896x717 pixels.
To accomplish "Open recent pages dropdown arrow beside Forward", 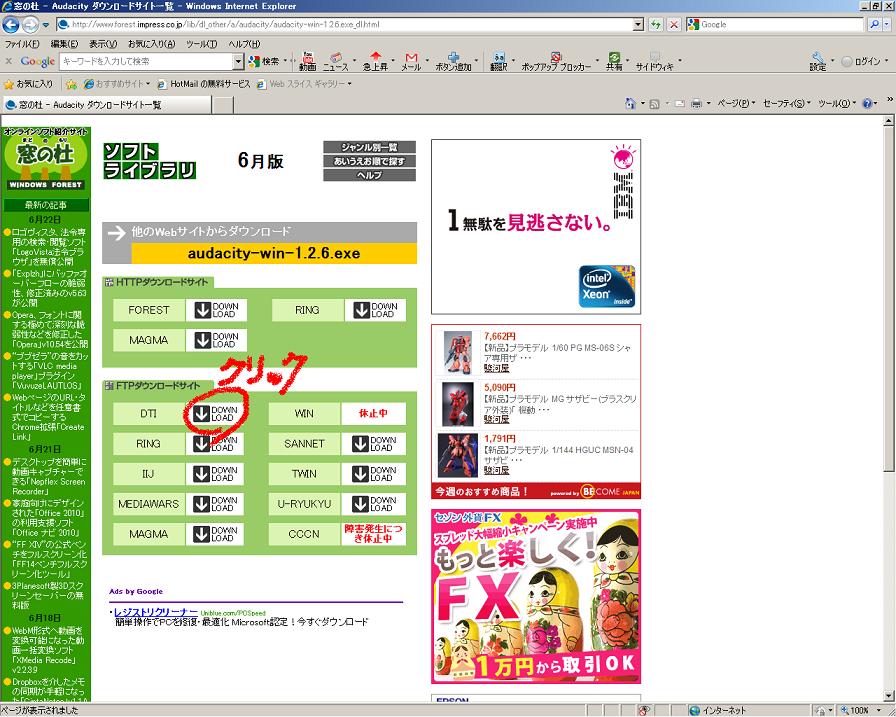I will [46, 25].
